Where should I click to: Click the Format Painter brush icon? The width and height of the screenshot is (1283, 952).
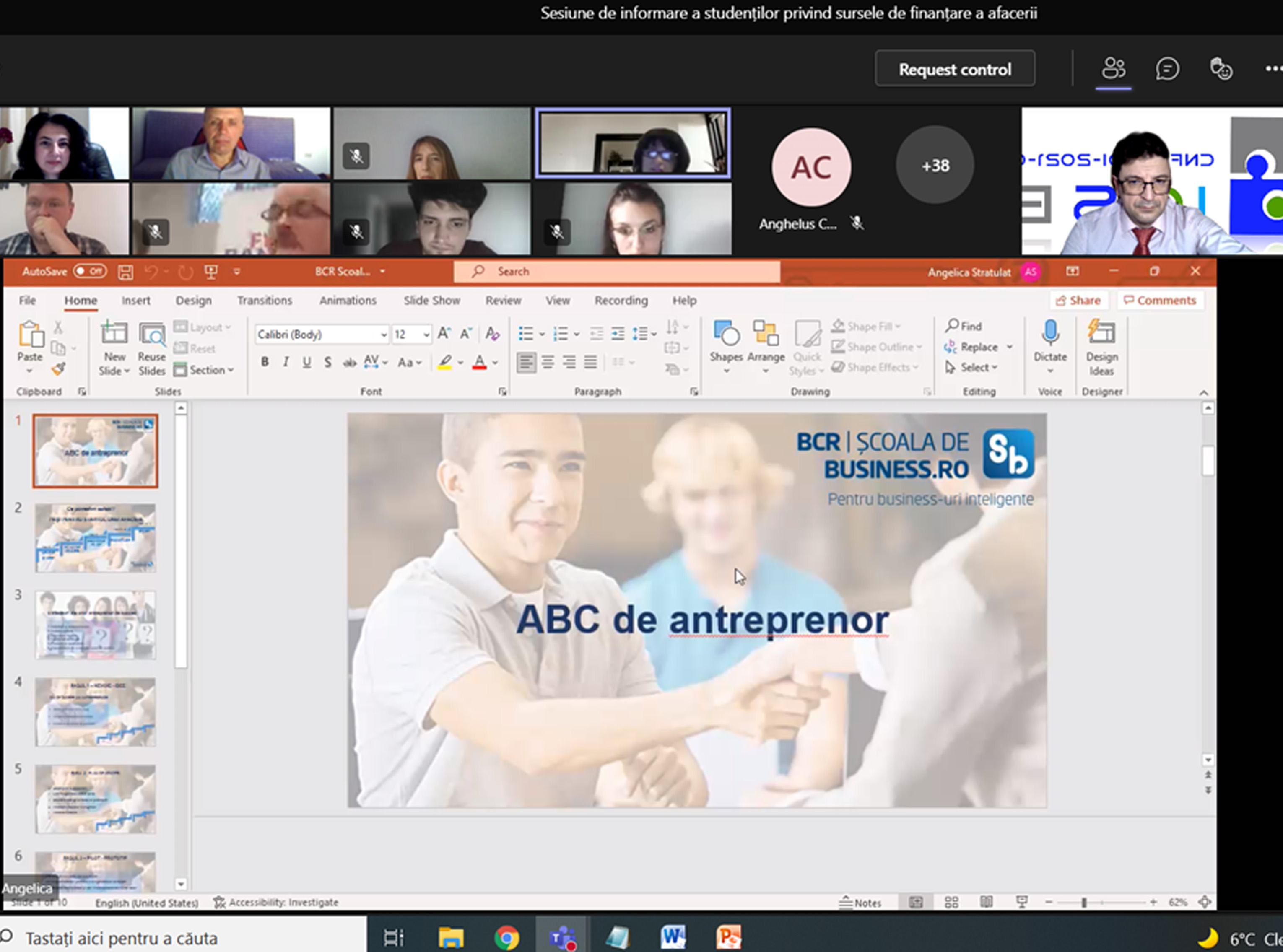pyautogui.click(x=58, y=369)
